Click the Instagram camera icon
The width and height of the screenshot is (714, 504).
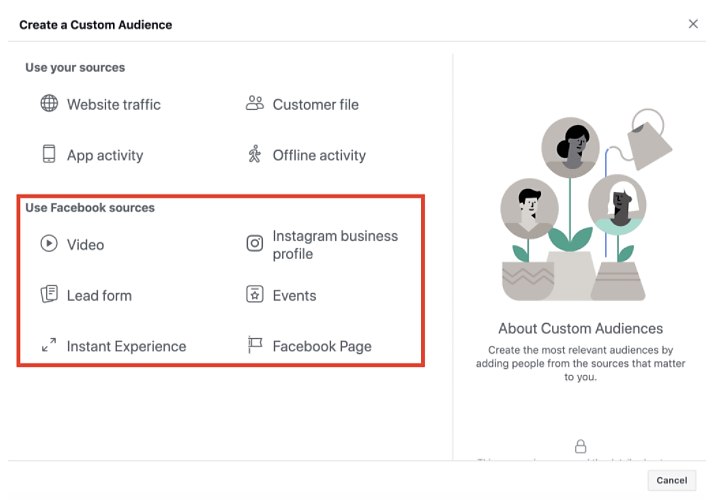point(255,244)
